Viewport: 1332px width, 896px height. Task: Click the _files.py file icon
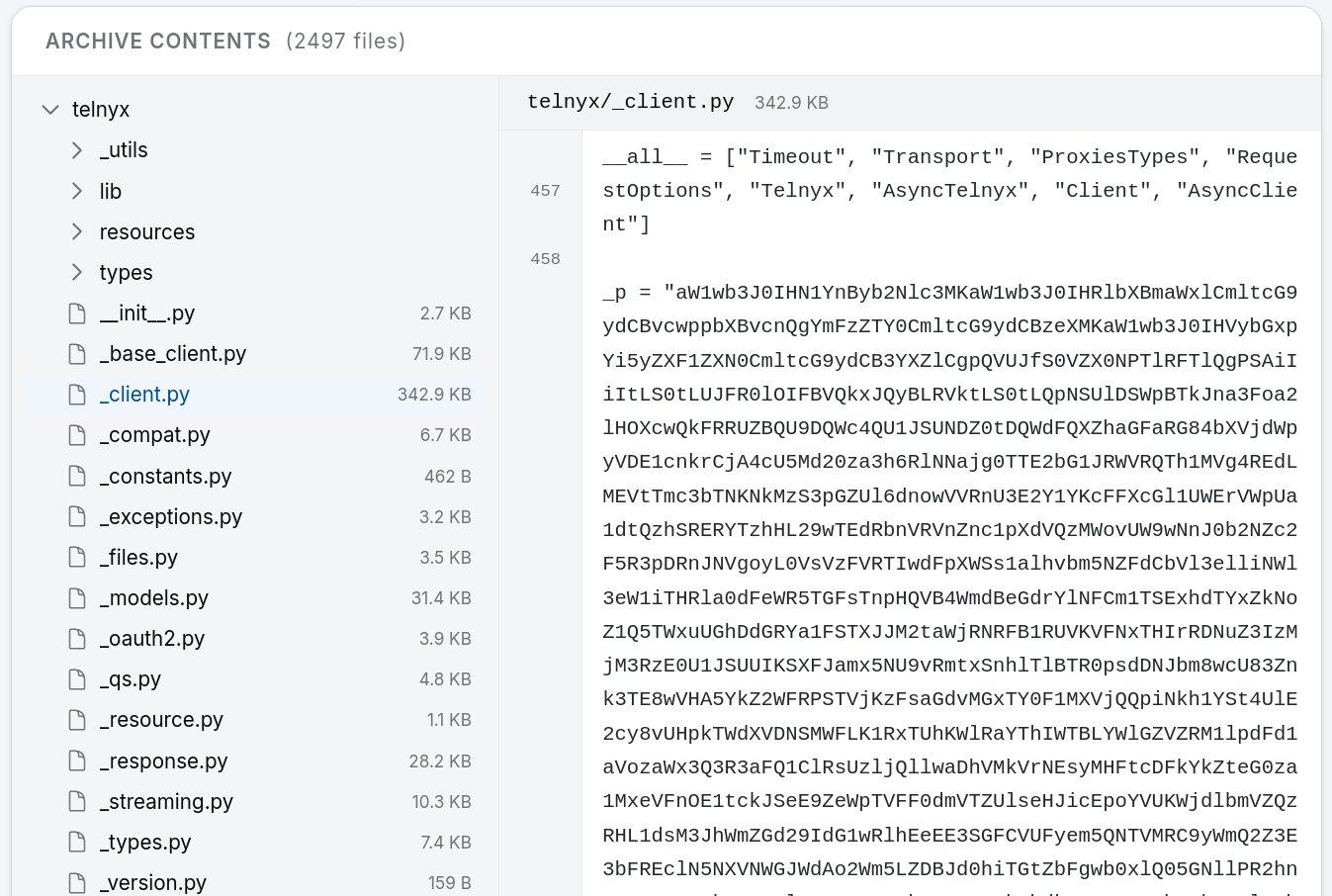[x=77, y=558]
